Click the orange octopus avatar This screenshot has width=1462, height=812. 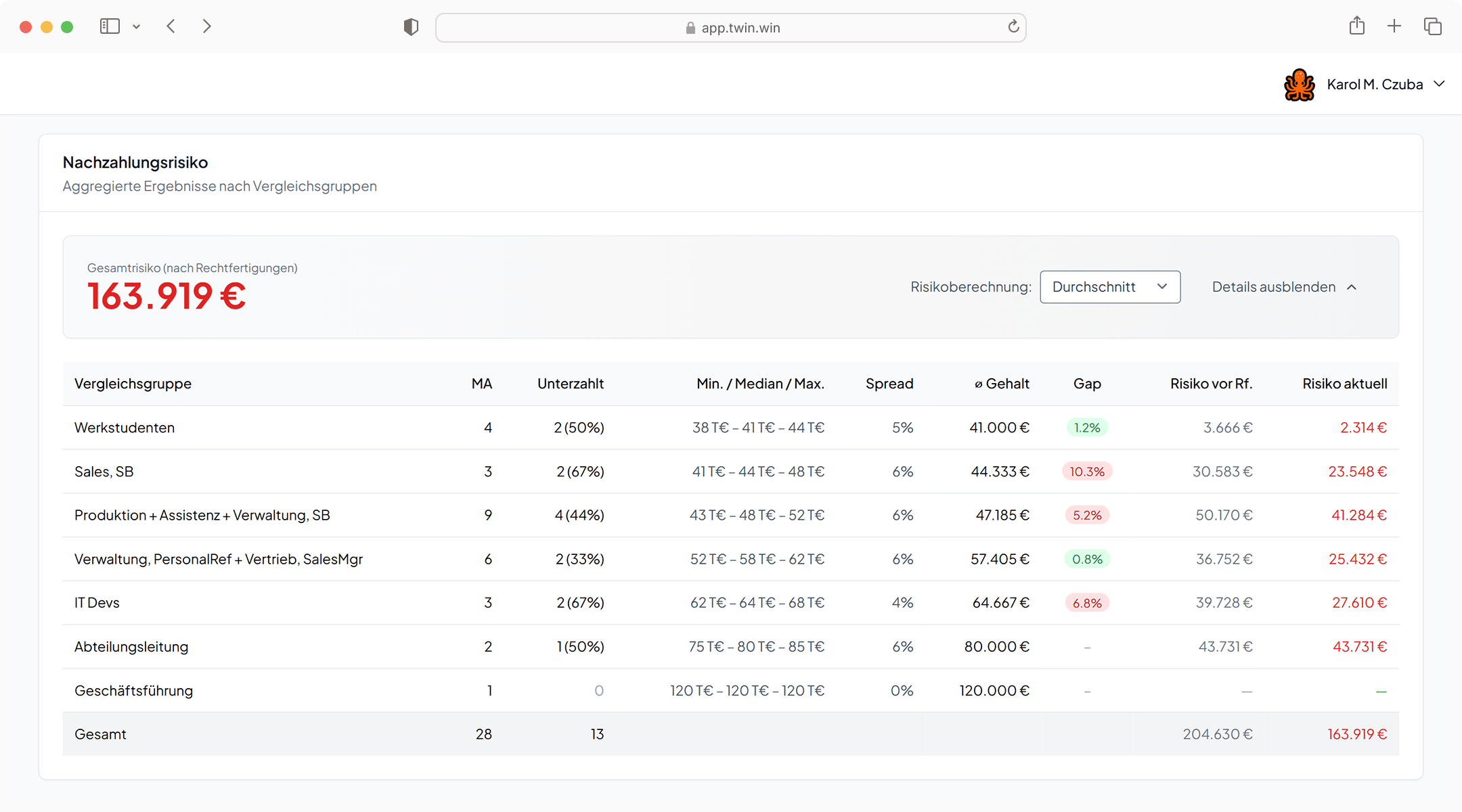(x=1299, y=85)
